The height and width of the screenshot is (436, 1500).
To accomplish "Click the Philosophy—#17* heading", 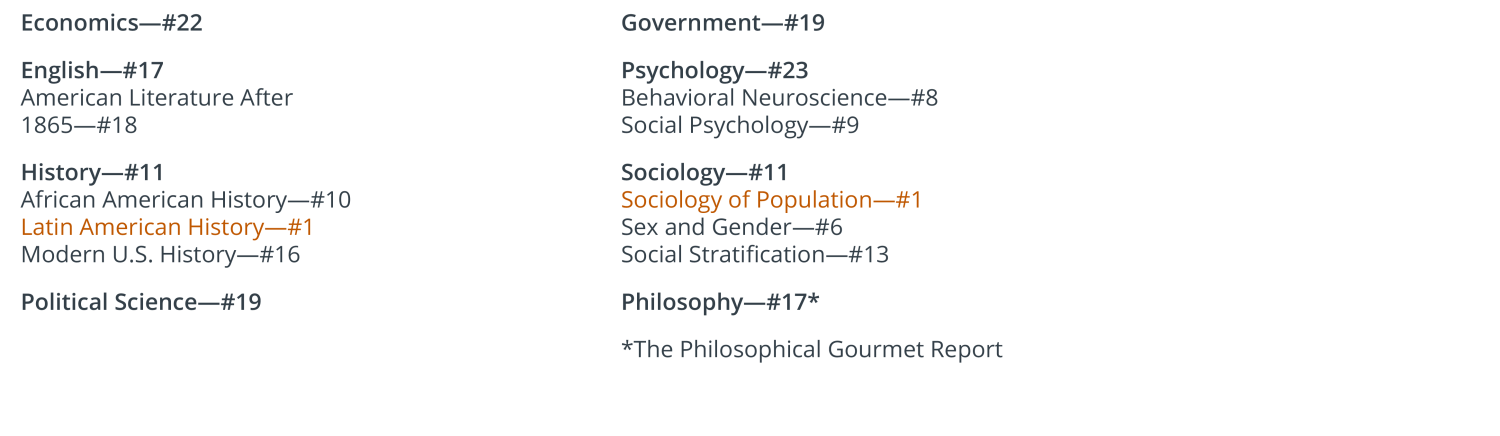I will [x=721, y=302].
